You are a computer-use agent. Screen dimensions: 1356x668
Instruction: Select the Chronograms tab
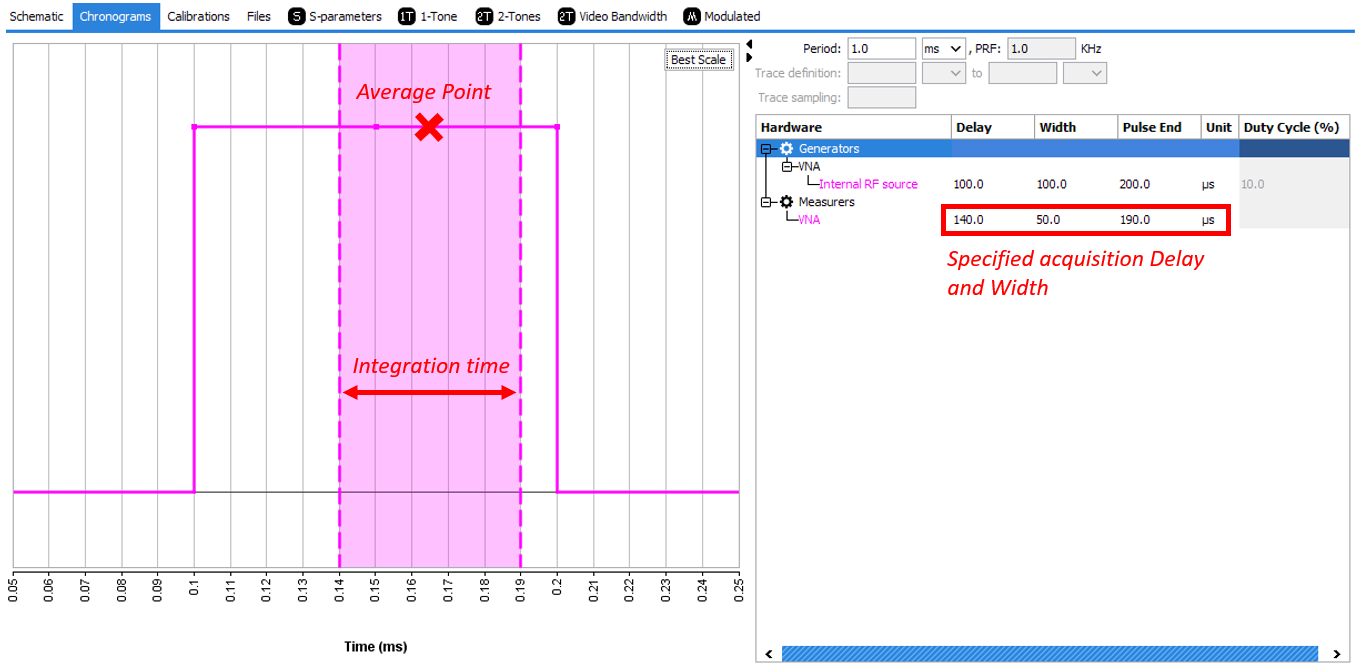click(115, 16)
